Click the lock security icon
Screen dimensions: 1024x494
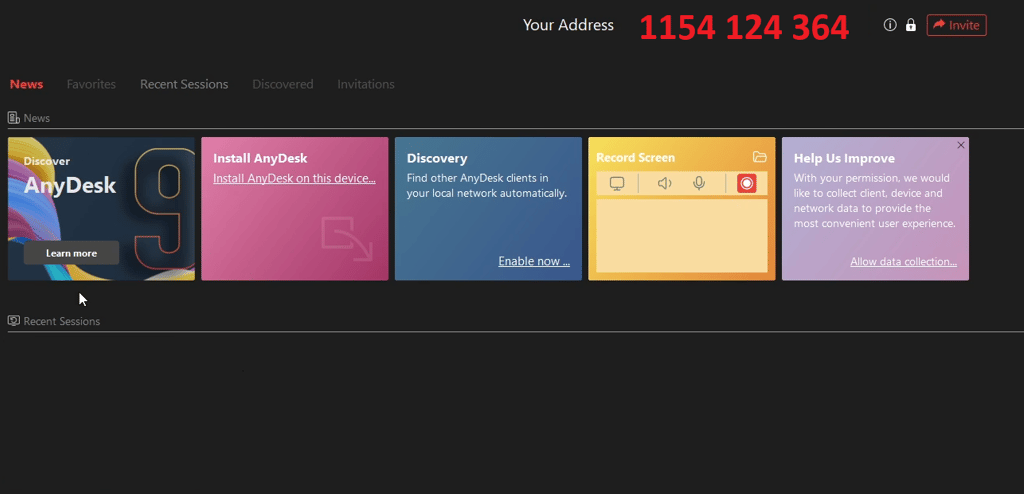[x=910, y=25]
